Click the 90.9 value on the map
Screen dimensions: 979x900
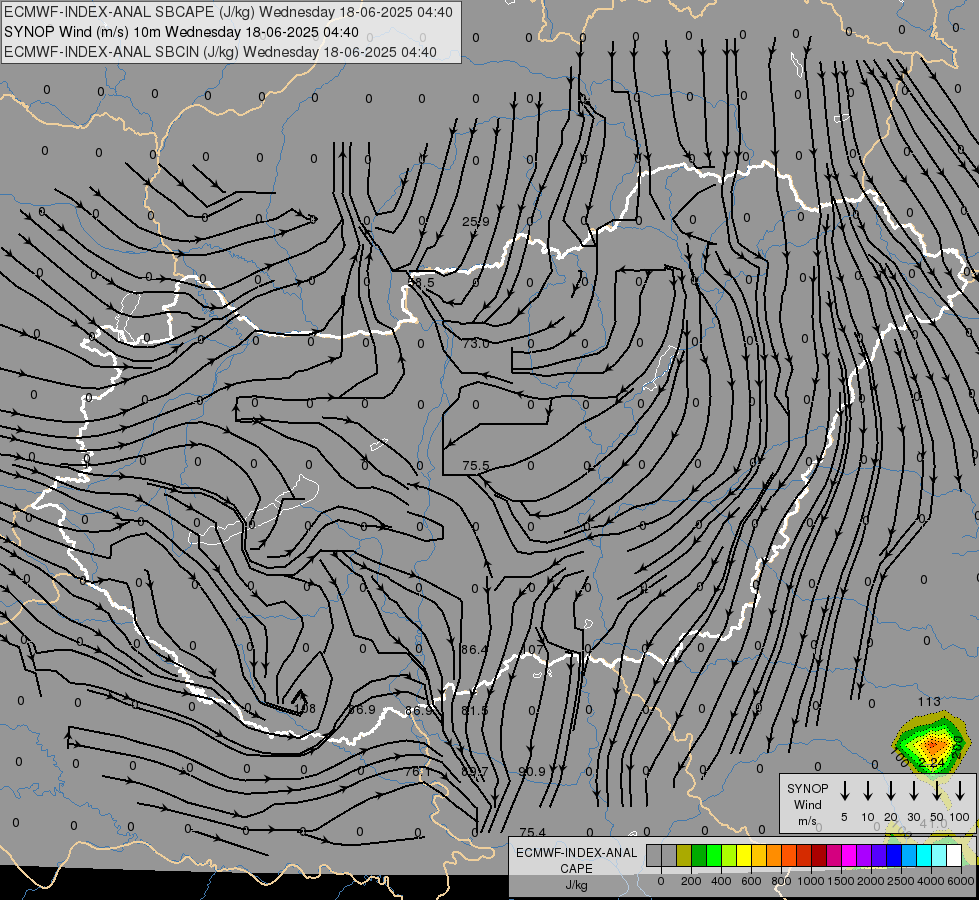(532, 771)
